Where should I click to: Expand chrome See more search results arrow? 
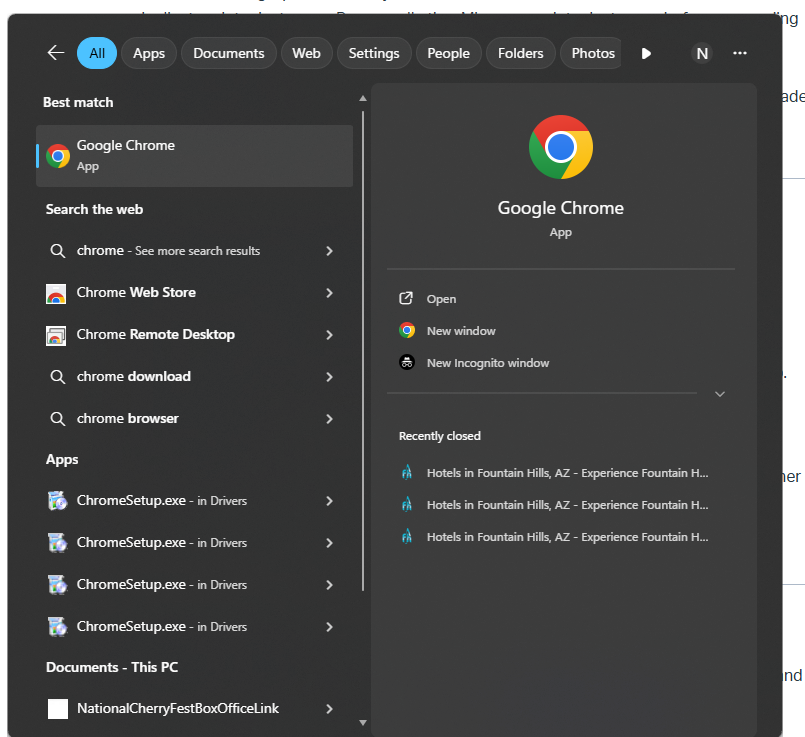pyautogui.click(x=329, y=251)
